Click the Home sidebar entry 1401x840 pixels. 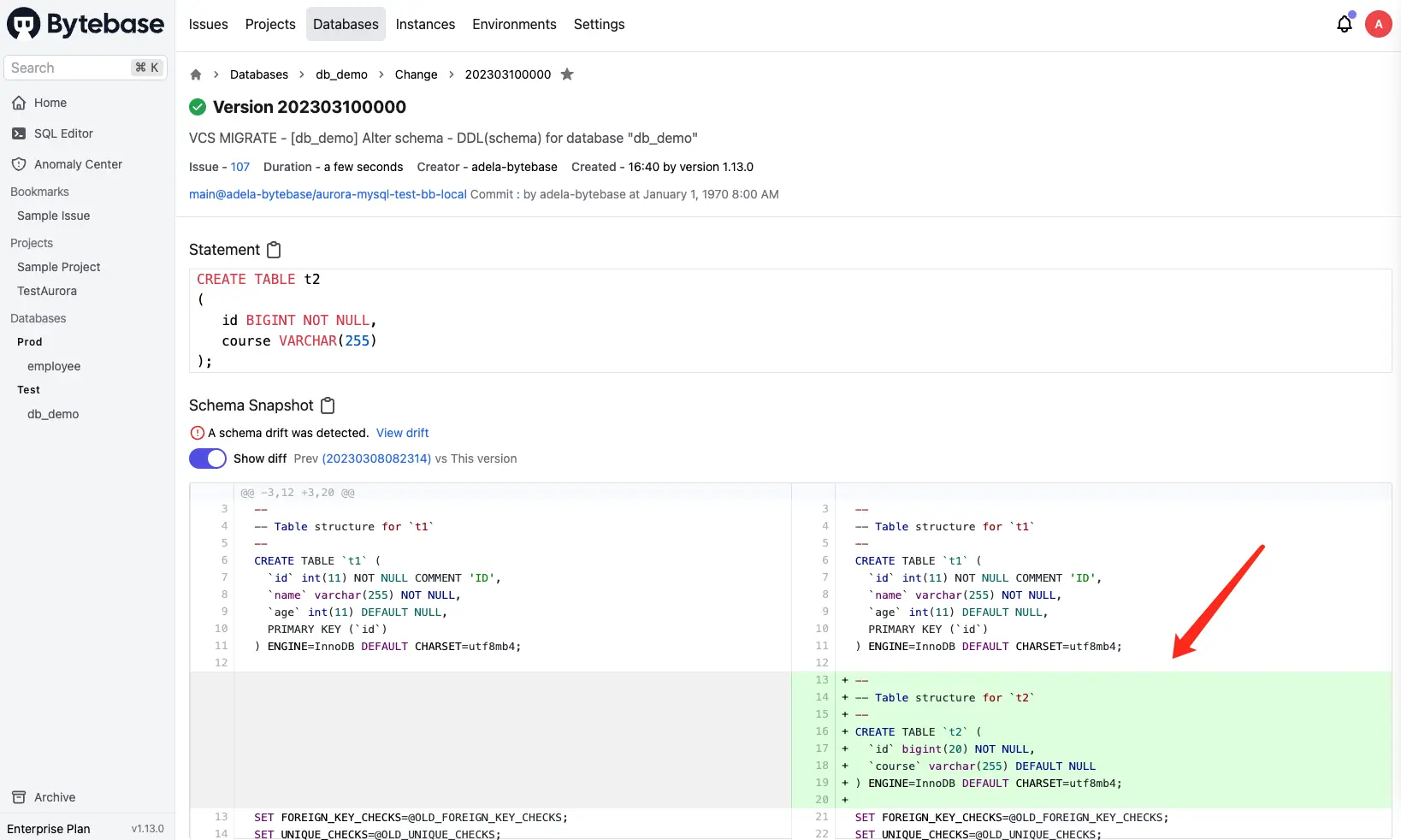[49, 103]
